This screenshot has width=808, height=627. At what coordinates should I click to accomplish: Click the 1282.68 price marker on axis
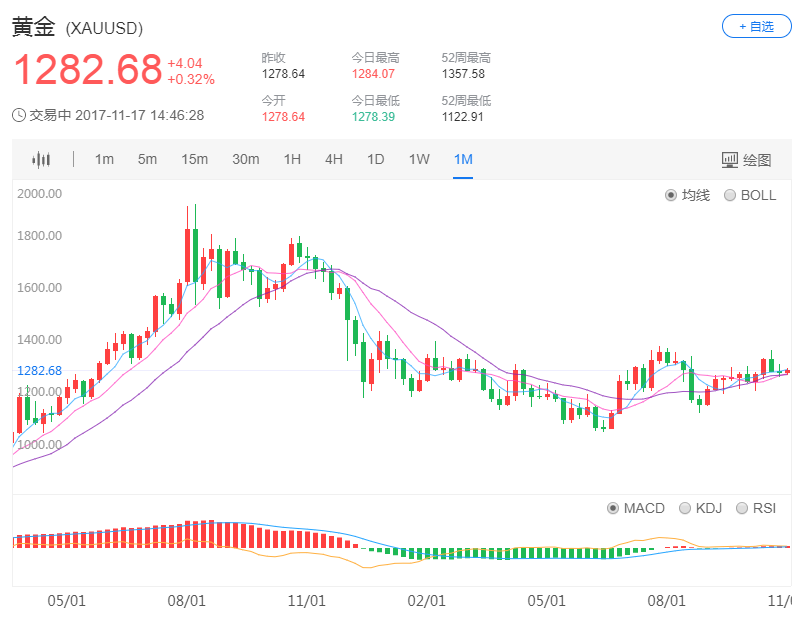(x=39, y=370)
